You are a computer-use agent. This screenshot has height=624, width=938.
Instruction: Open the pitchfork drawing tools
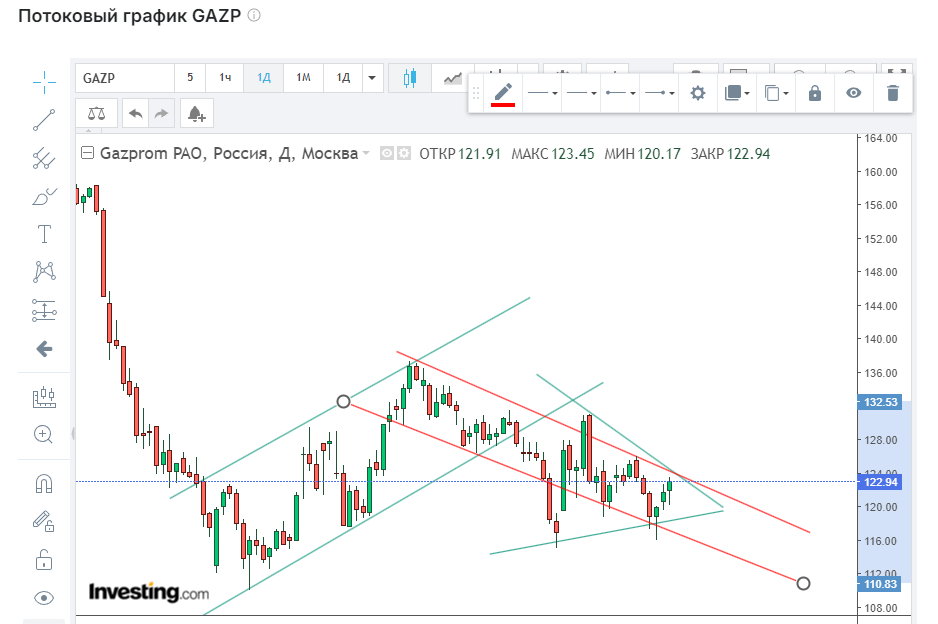click(x=44, y=159)
